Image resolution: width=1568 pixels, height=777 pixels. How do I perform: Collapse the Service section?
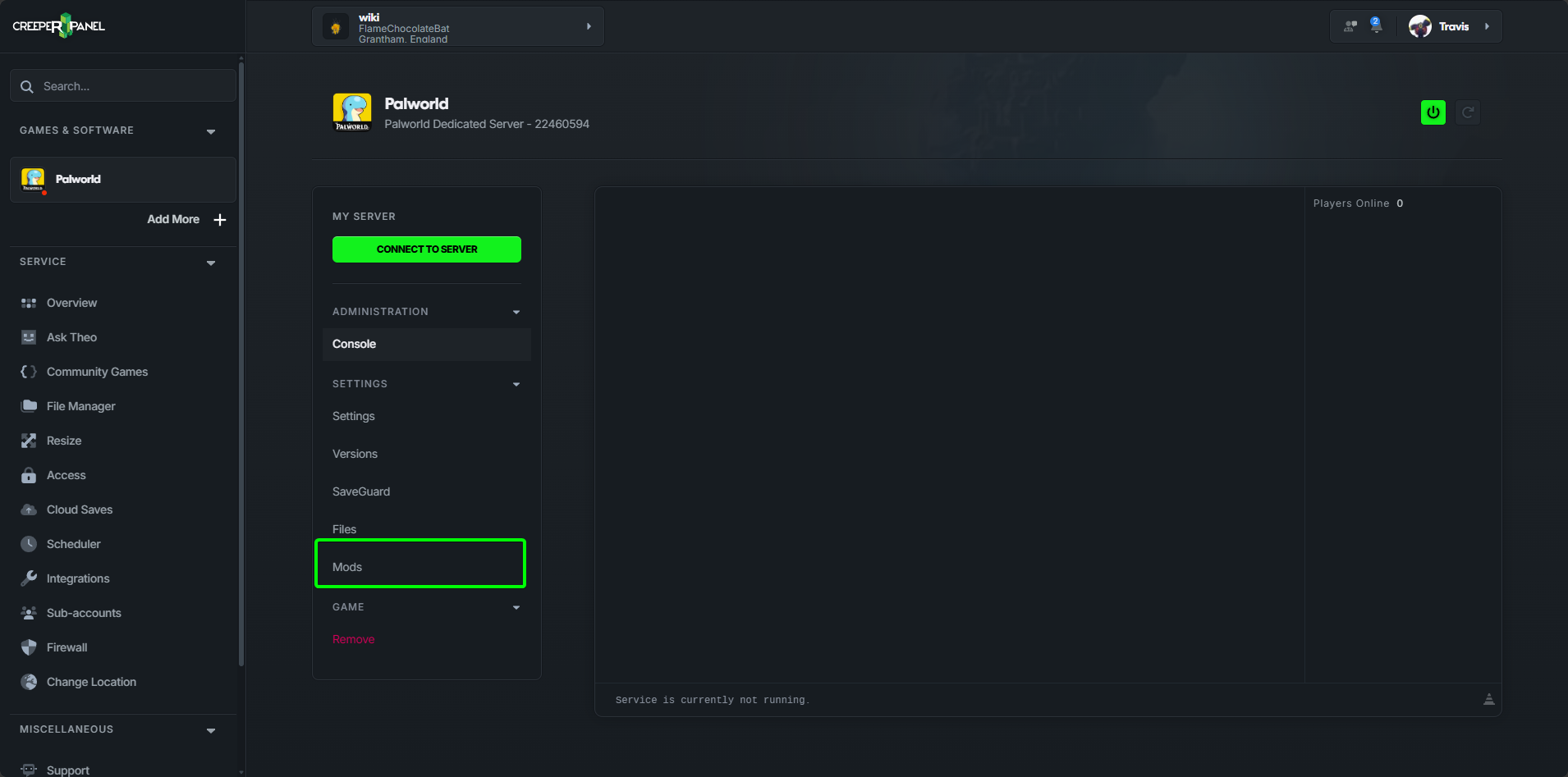point(211,263)
